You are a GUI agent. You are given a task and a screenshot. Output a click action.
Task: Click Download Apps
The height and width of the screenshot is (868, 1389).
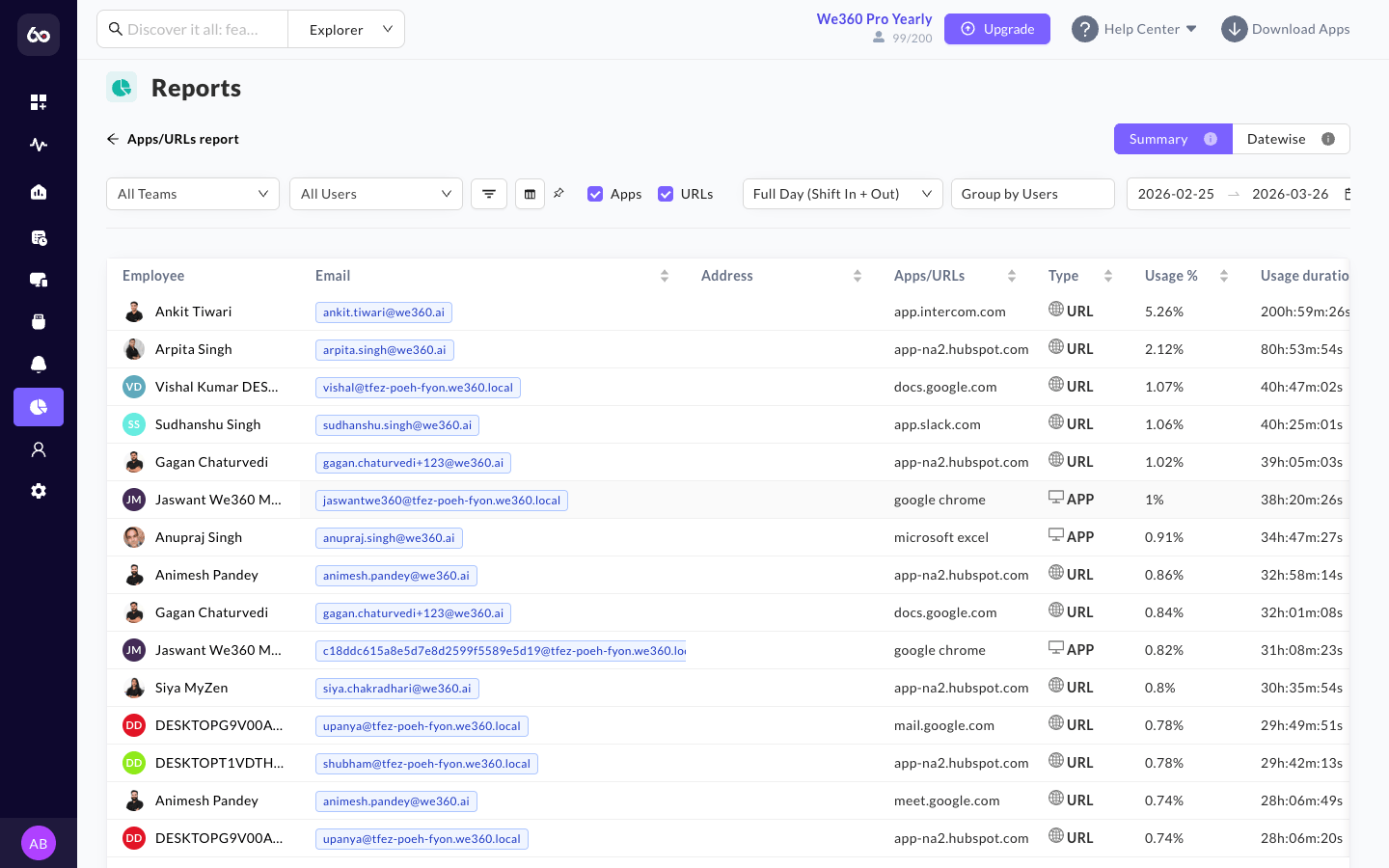tap(1286, 29)
